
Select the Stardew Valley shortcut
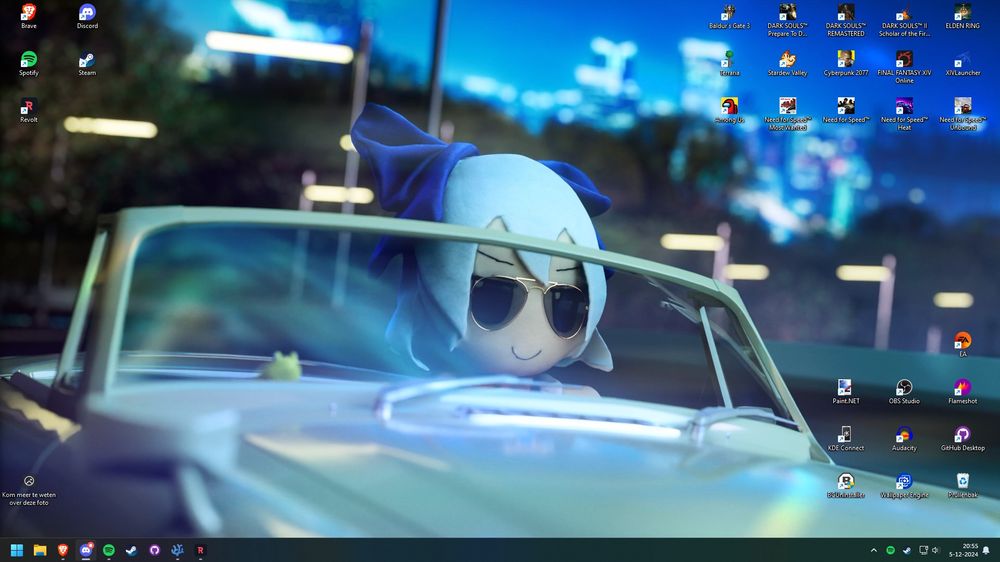coord(788,63)
